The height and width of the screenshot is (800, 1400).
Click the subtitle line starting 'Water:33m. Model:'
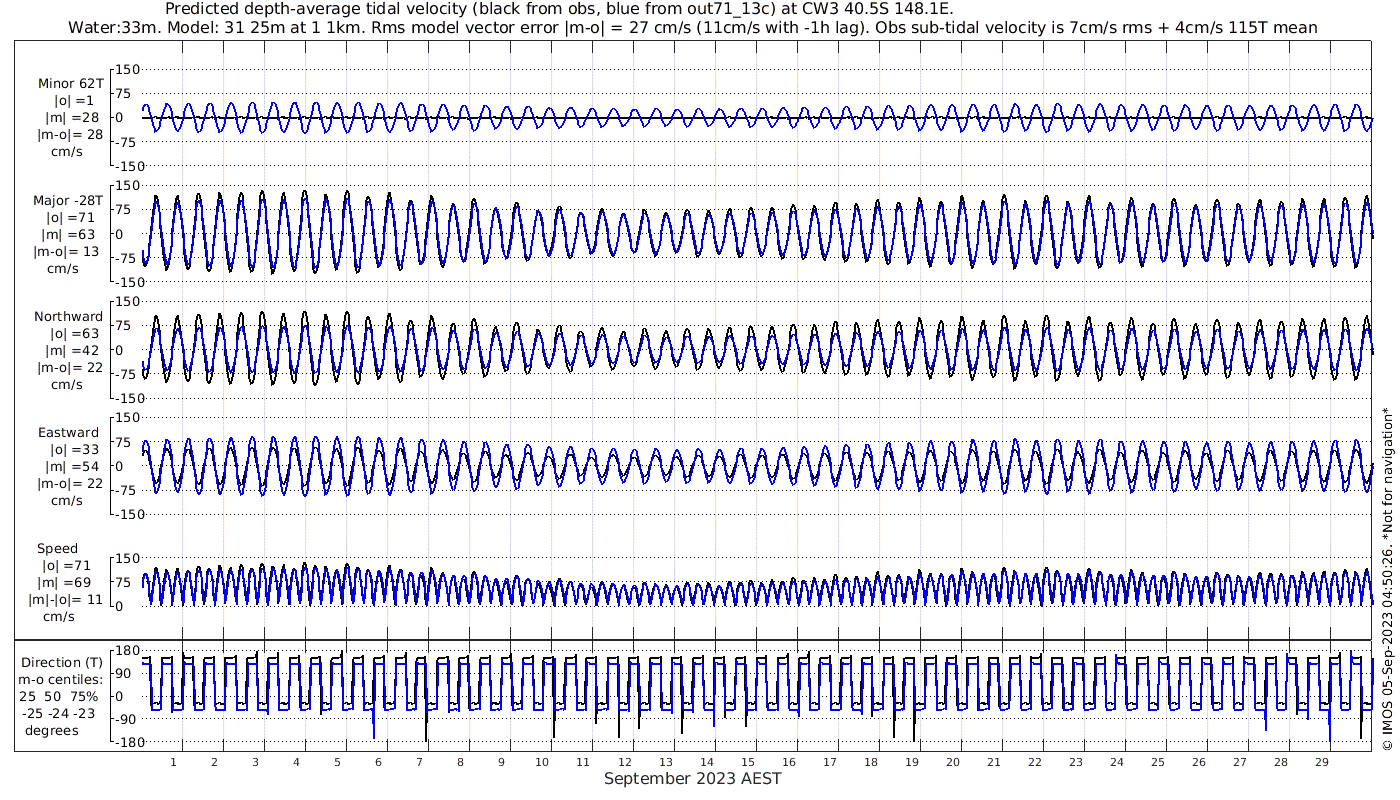(x=692, y=27)
